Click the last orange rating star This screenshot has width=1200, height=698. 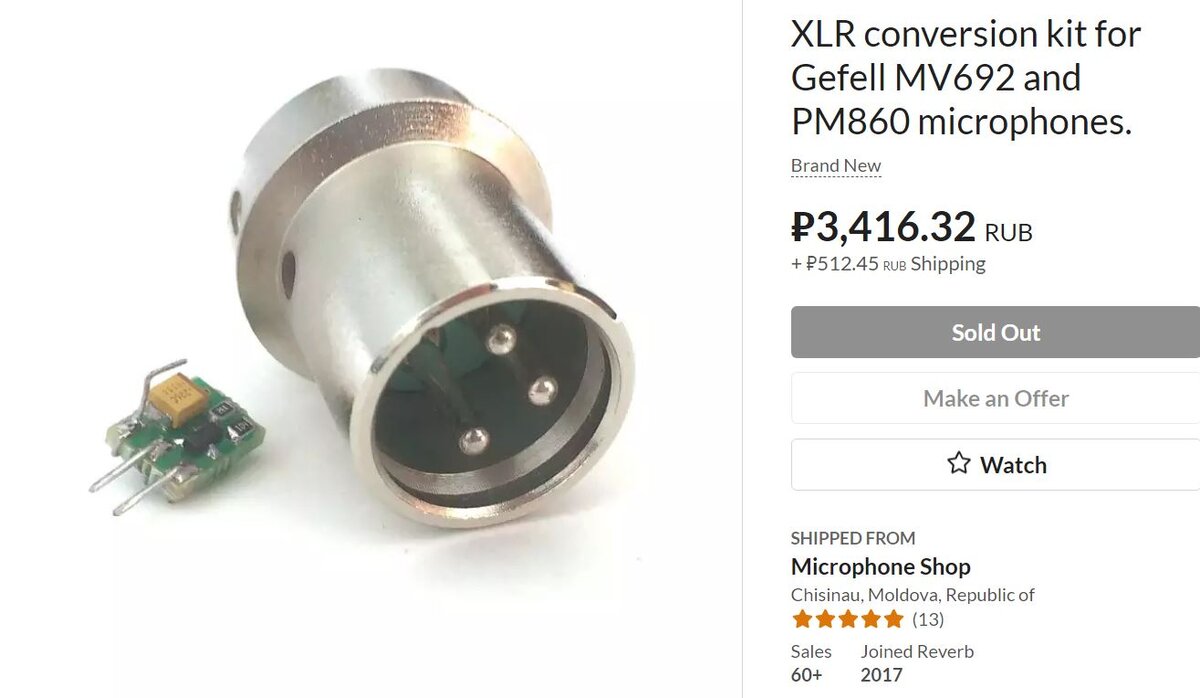pos(894,620)
